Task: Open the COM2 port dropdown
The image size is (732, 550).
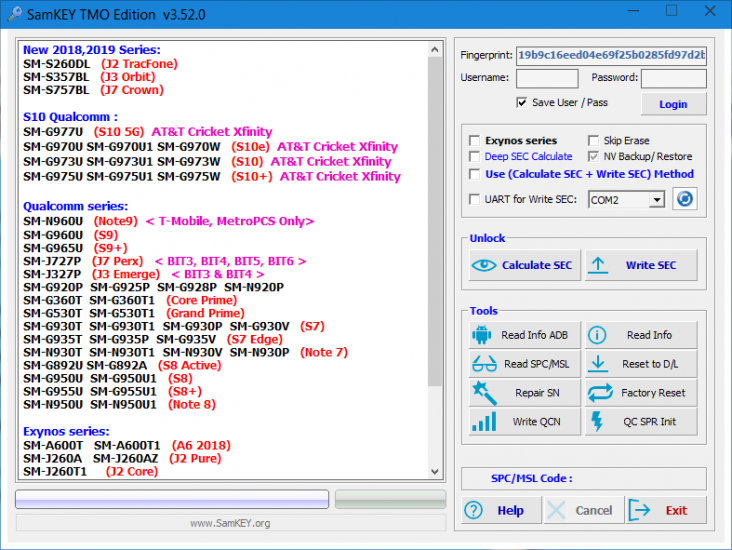Action: tap(657, 200)
